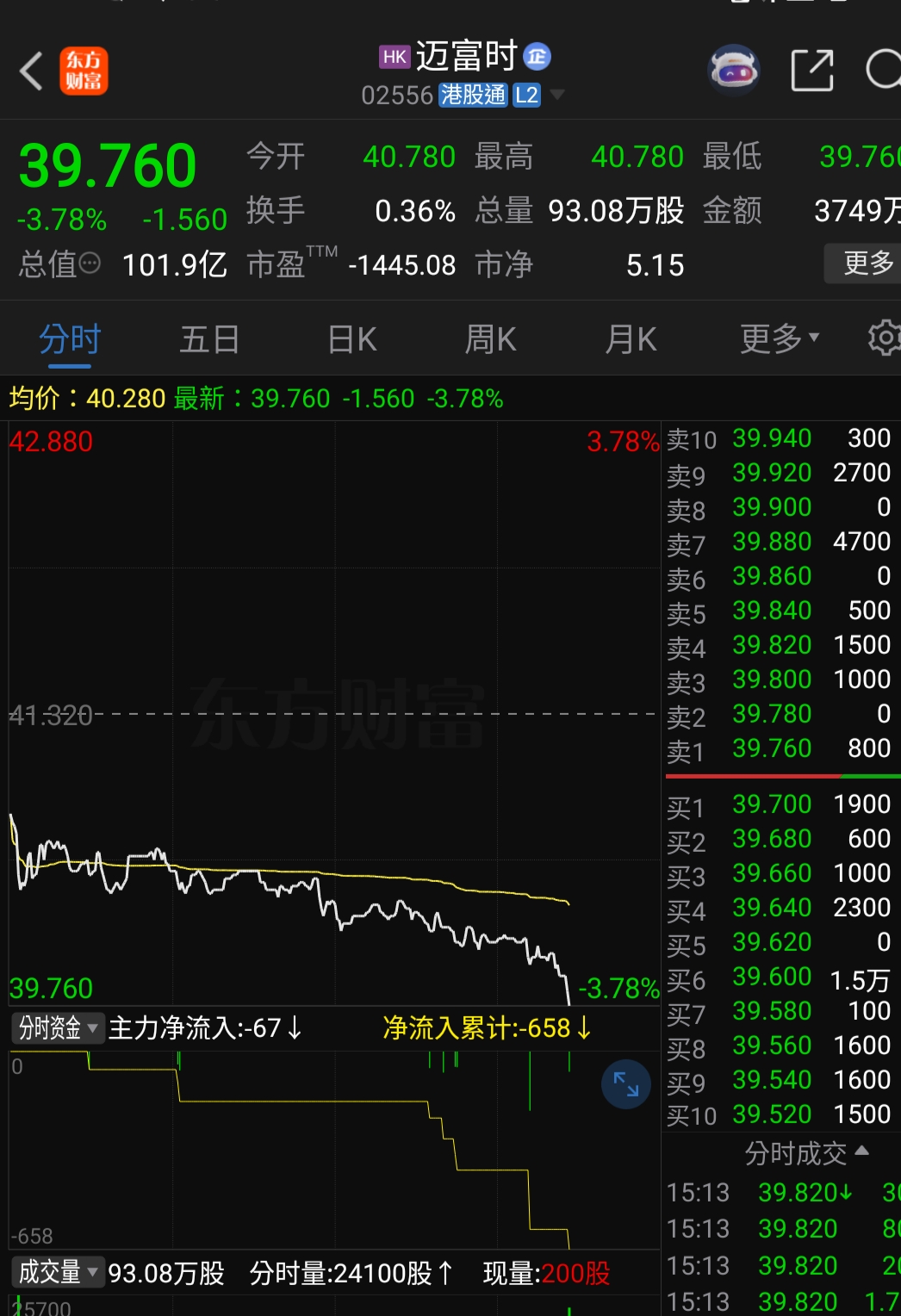This screenshot has width=901, height=1316.
Task: Open the Eastmoney logo icon
Action: [84, 71]
